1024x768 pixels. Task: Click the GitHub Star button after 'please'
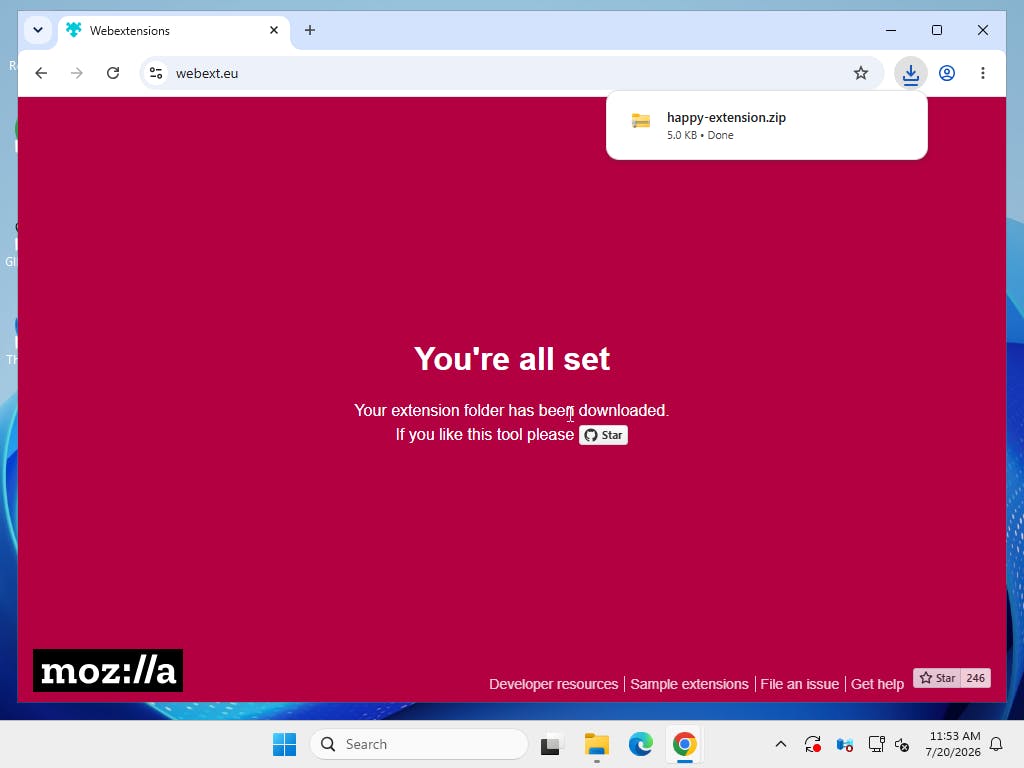pos(603,435)
